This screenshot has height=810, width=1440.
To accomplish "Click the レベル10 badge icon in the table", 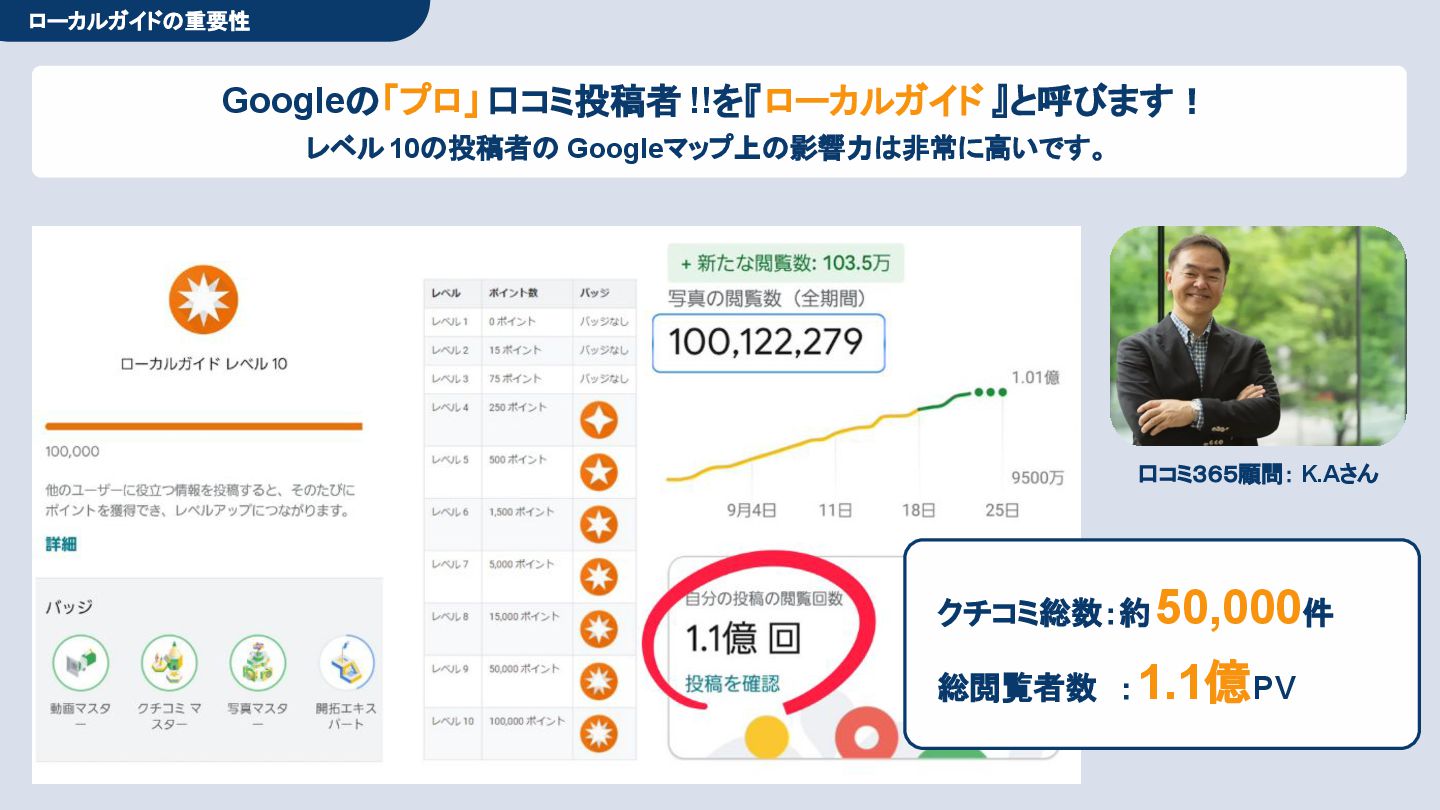I will click(x=598, y=733).
